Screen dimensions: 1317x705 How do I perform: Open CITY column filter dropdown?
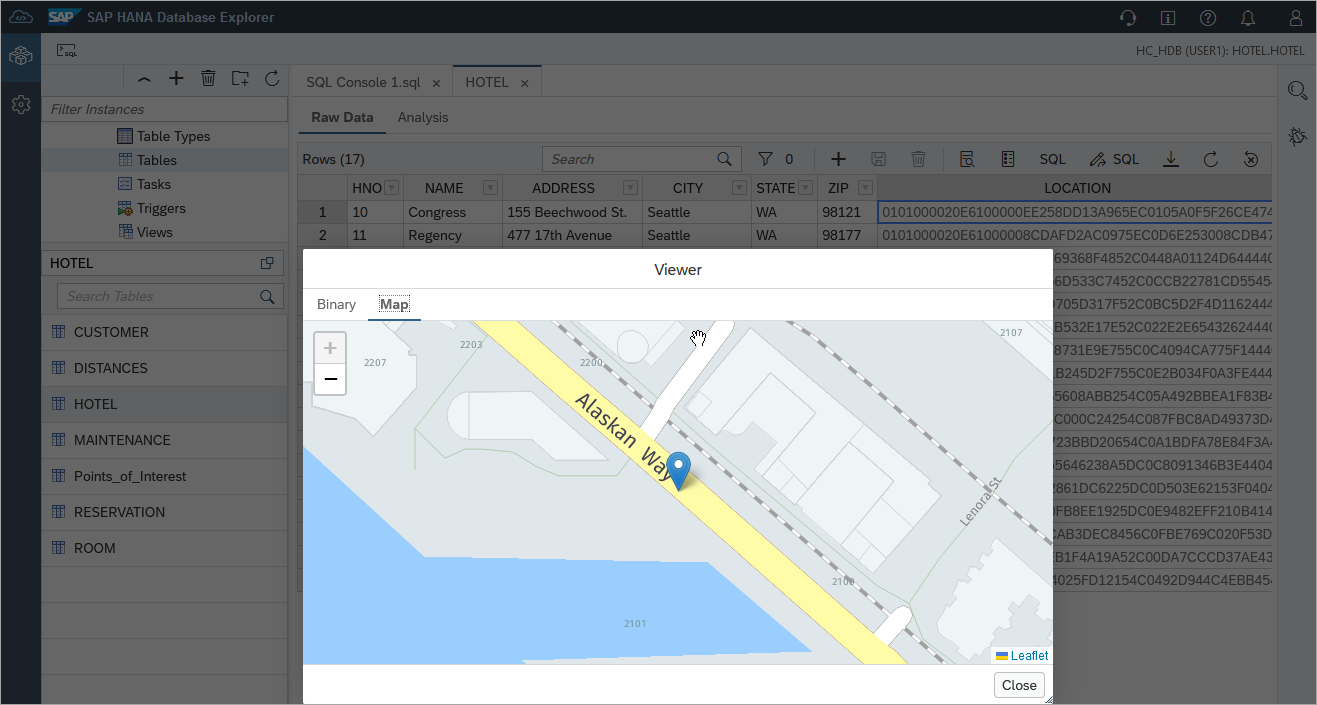point(739,188)
